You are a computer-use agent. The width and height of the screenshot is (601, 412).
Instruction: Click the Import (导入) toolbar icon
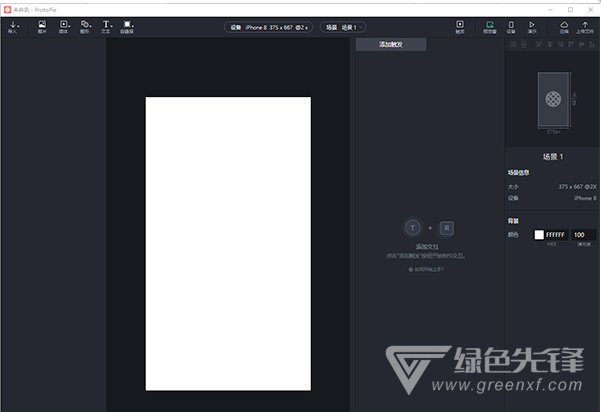click(13, 26)
